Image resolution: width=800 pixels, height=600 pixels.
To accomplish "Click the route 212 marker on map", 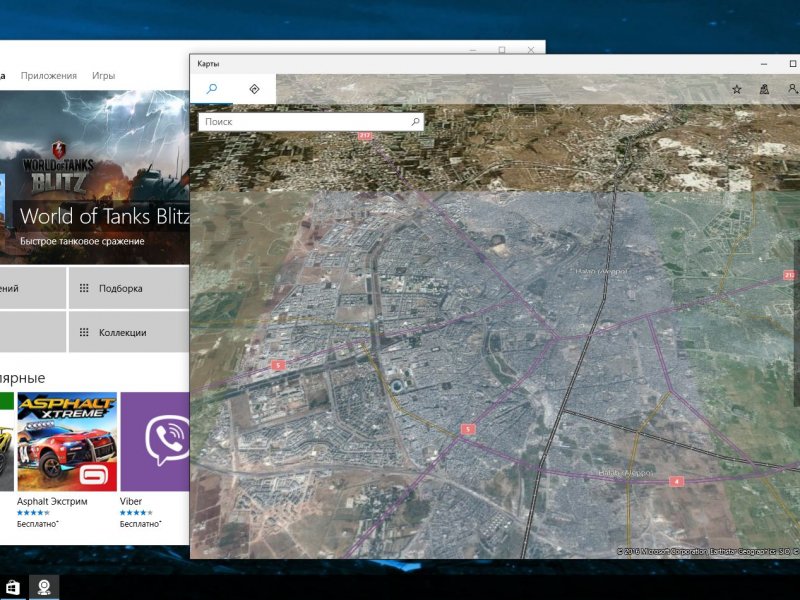I will pos(790,275).
